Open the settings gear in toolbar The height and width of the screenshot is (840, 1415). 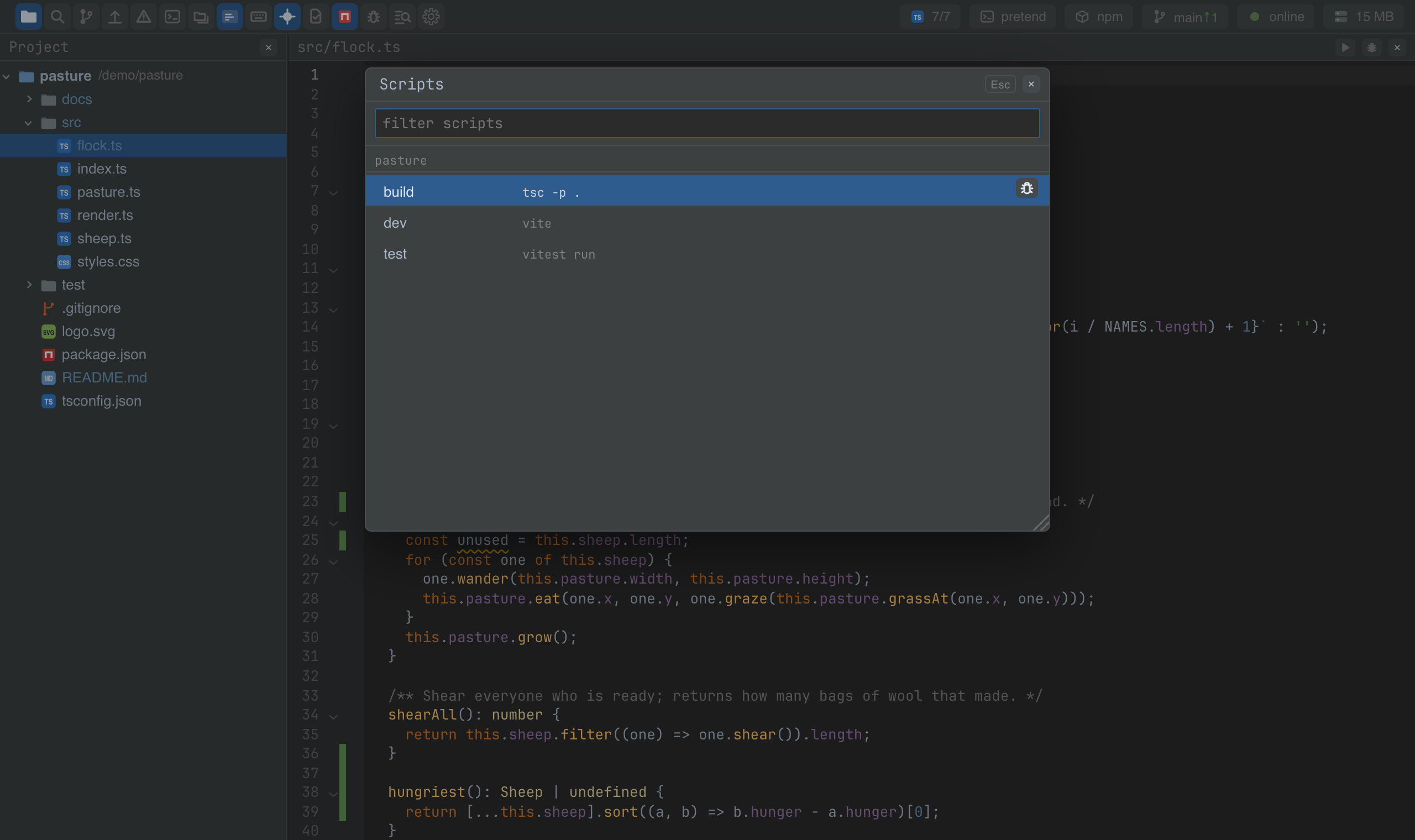[431, 17]
